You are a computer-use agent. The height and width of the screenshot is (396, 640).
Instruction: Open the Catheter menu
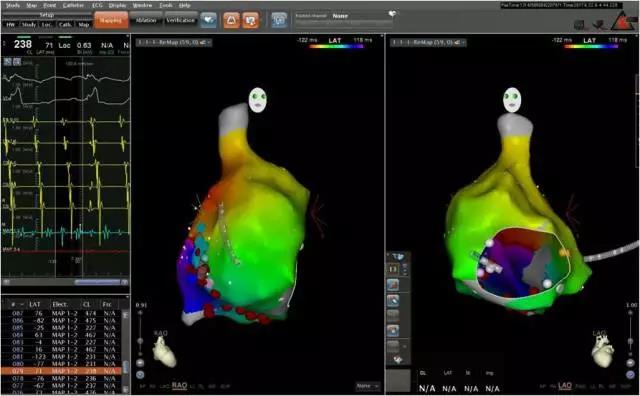click(x=73, y=5)
